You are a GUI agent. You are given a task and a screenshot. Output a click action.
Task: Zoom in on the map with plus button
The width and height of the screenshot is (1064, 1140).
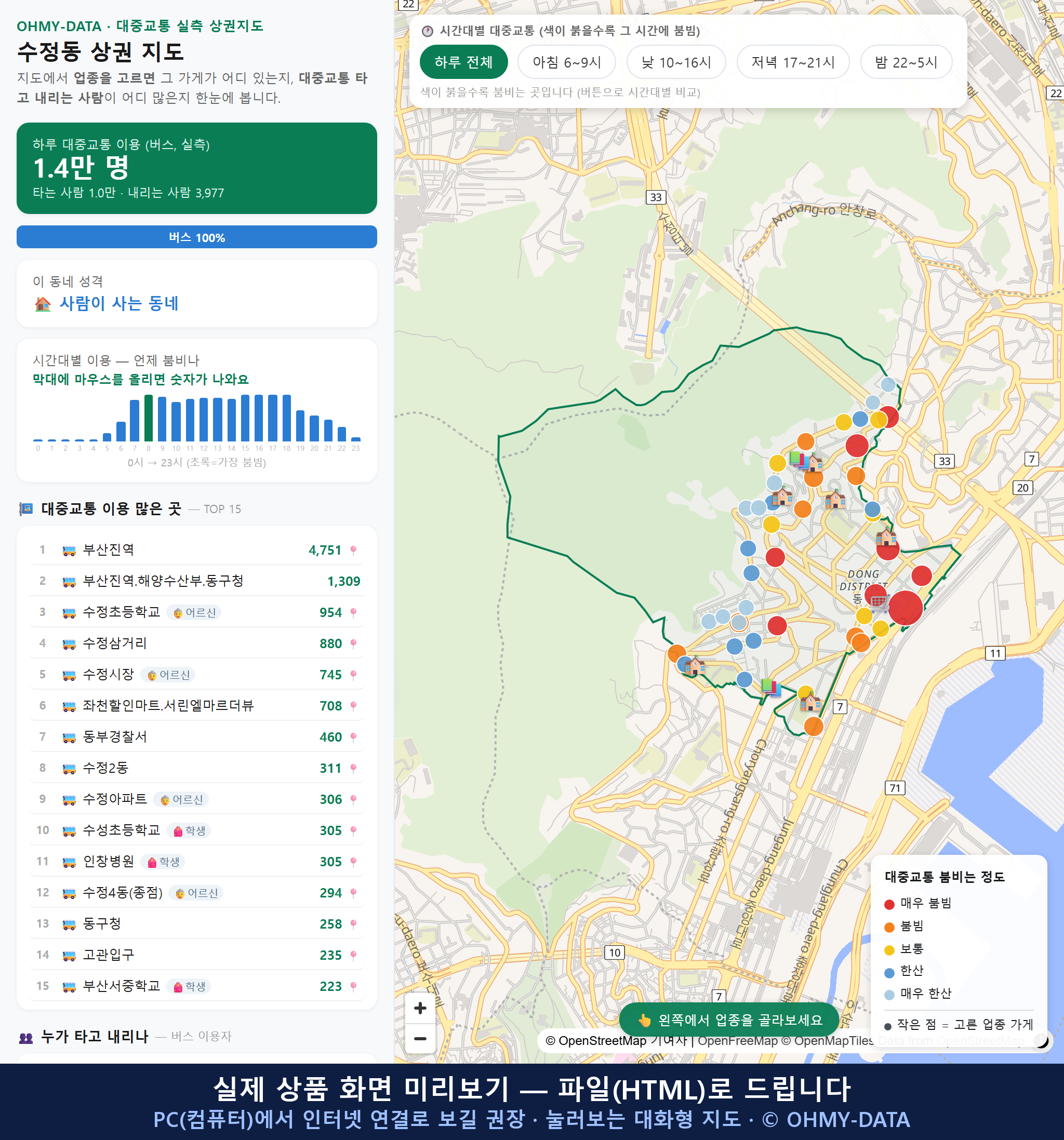tap(420, 1008)
